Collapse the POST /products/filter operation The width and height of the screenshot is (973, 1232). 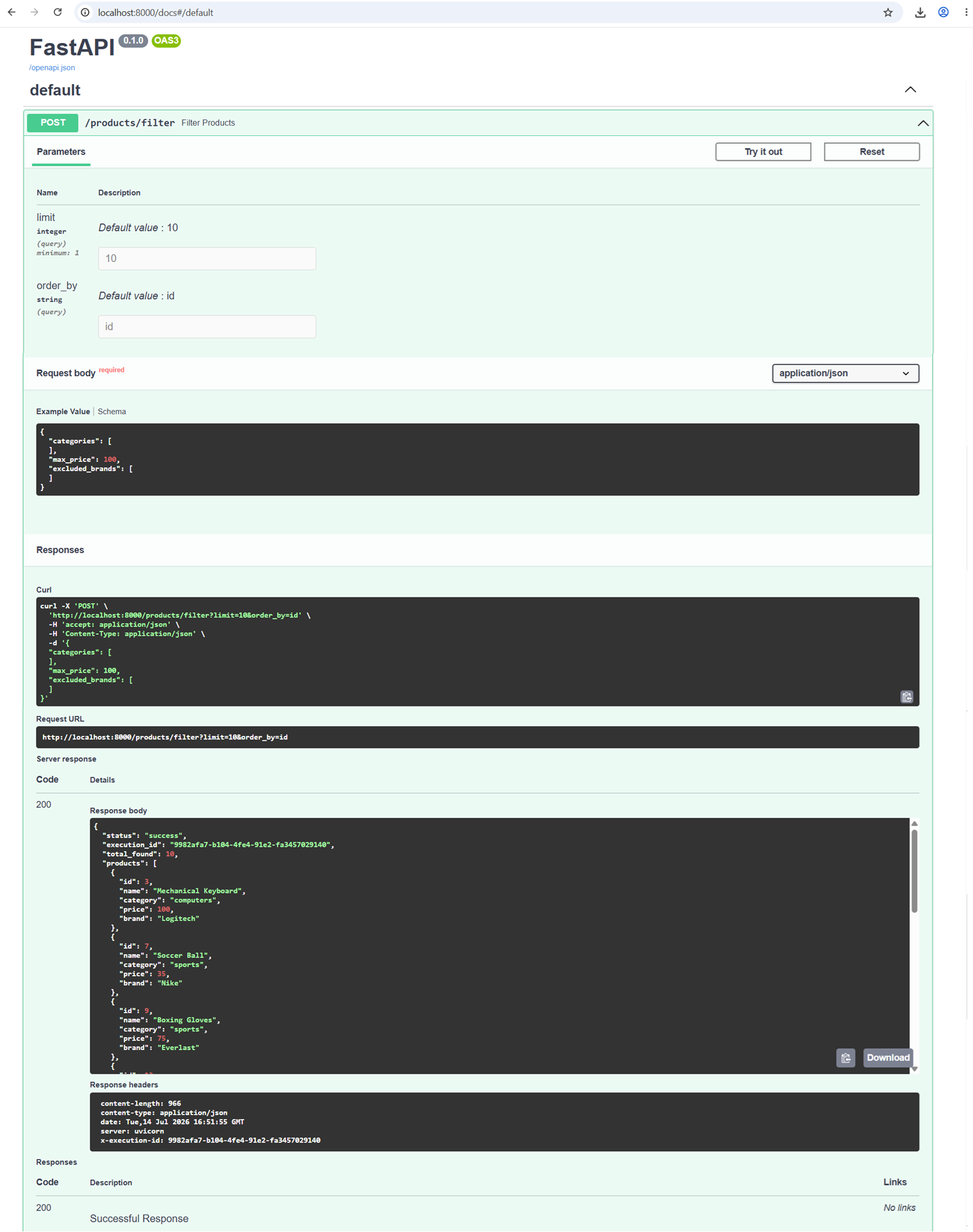[923, 123]
